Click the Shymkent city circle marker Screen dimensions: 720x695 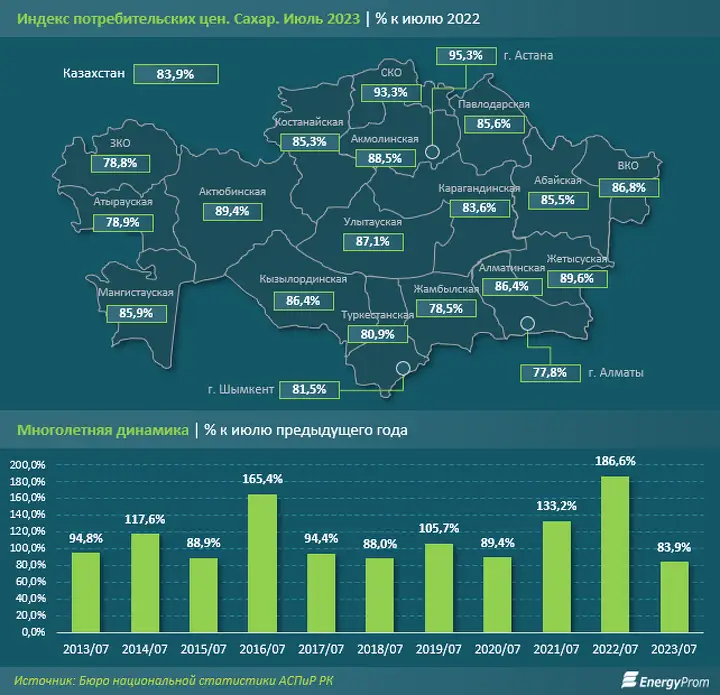tap(403, 368)
